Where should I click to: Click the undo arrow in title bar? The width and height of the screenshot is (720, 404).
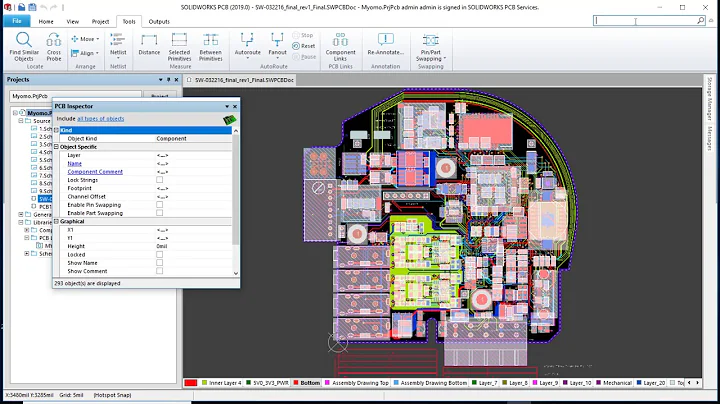43,7
